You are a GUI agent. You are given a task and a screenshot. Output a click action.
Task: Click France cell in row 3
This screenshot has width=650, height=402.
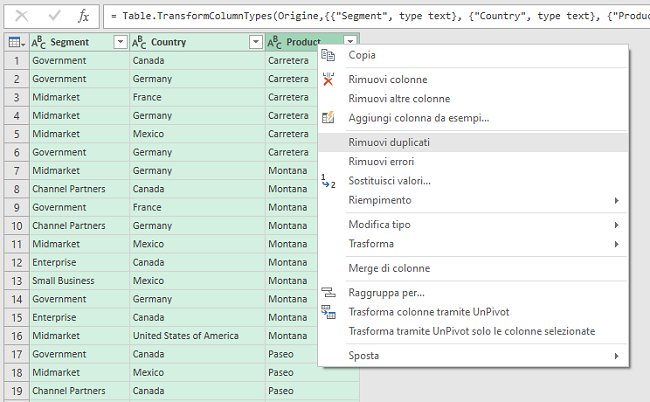tap(197, 97)
